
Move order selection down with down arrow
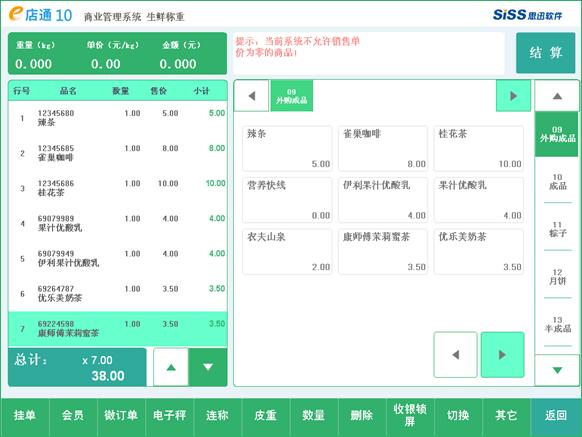(208, 367)
